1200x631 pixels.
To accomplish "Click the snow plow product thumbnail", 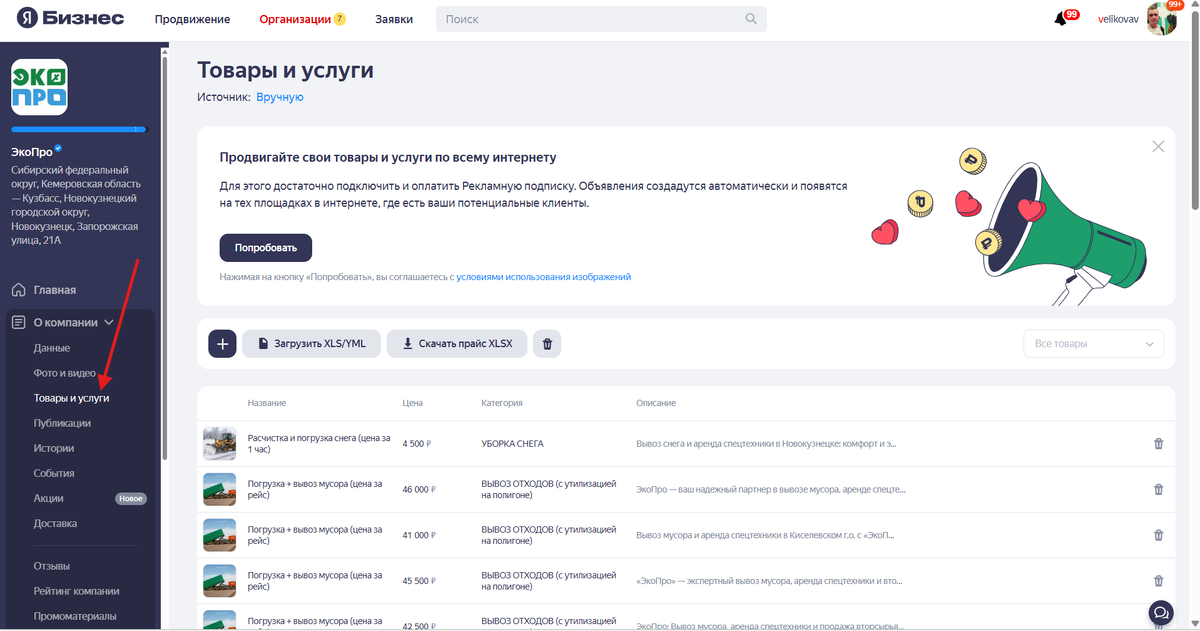I will [219, 443].
